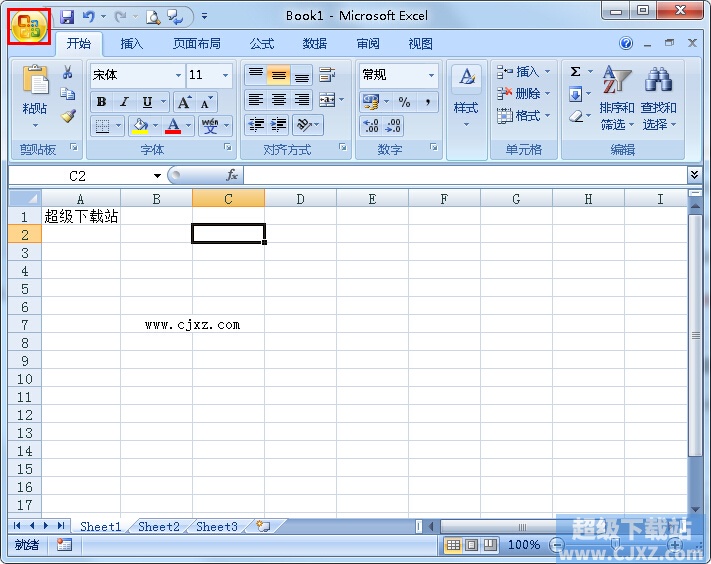Click 插入 cells button
The image size is (711, 564).
point(523,72)
